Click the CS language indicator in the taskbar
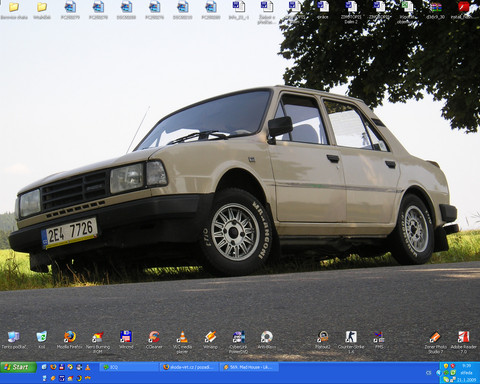480x384 pixels. (428, 373)
